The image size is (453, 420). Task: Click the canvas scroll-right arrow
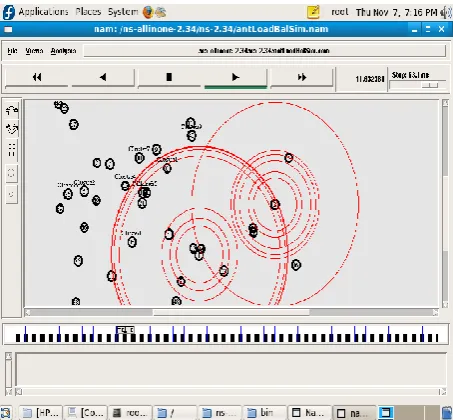435,312
